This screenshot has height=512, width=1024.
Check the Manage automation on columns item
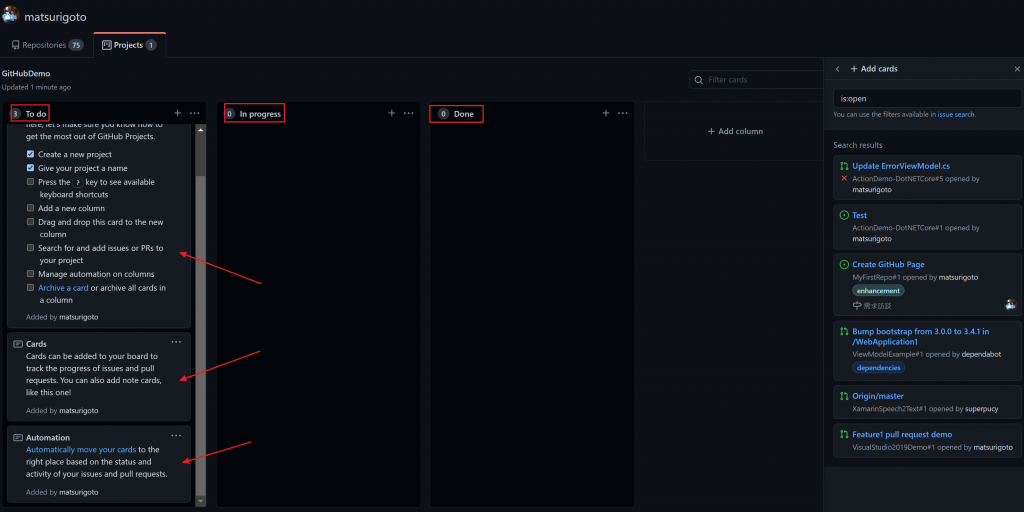point(31,274)
